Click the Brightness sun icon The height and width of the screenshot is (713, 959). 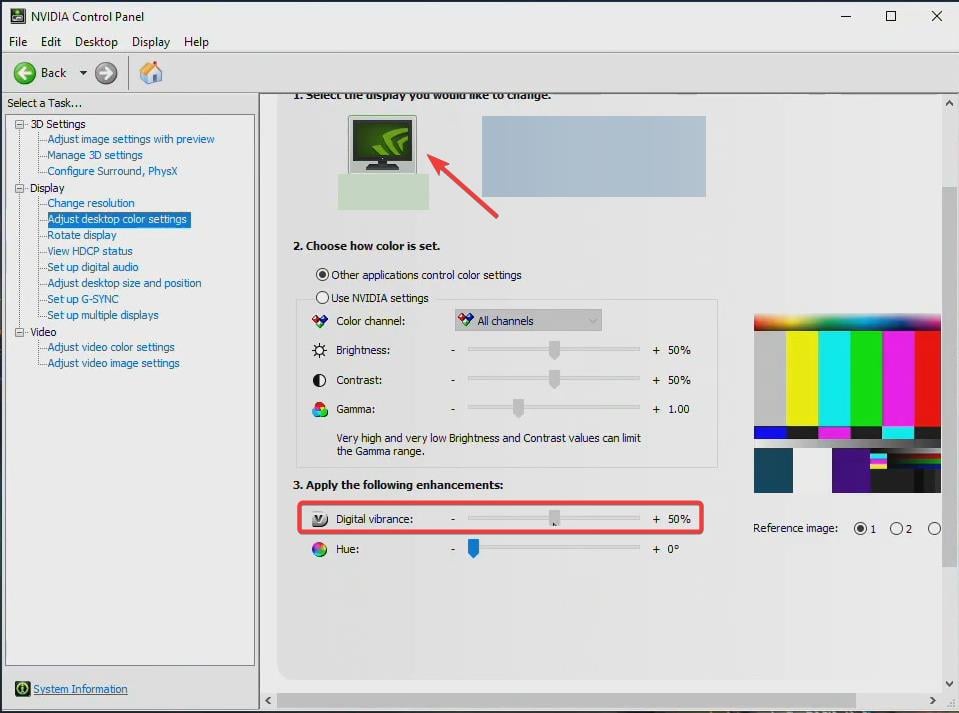pyautogui.click(x=319, y=350)
